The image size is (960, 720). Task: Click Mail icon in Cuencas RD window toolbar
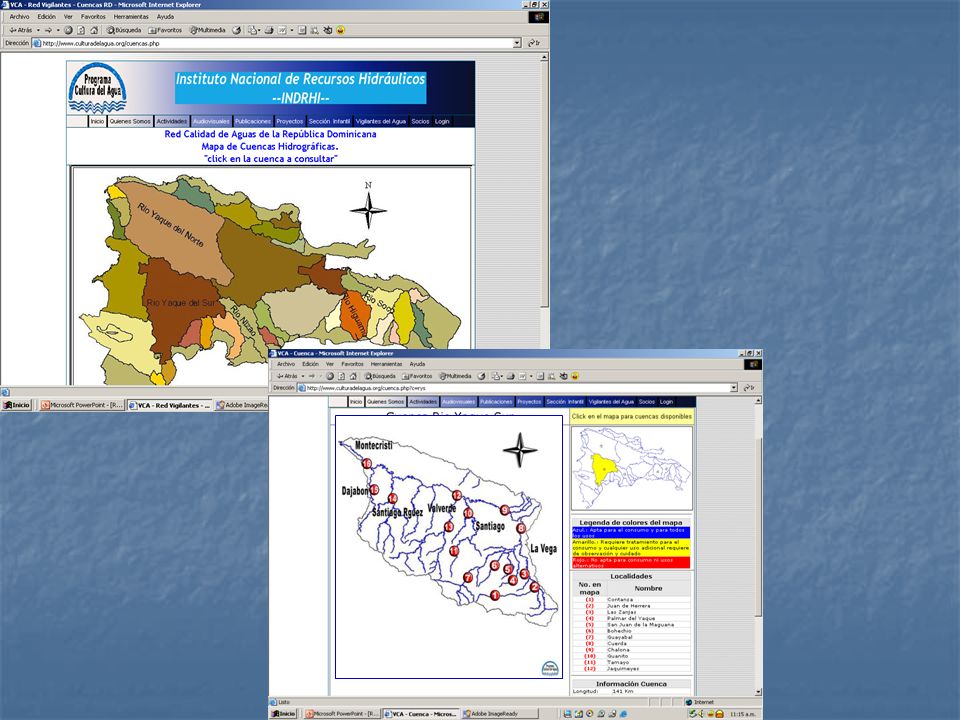point(252,30)
